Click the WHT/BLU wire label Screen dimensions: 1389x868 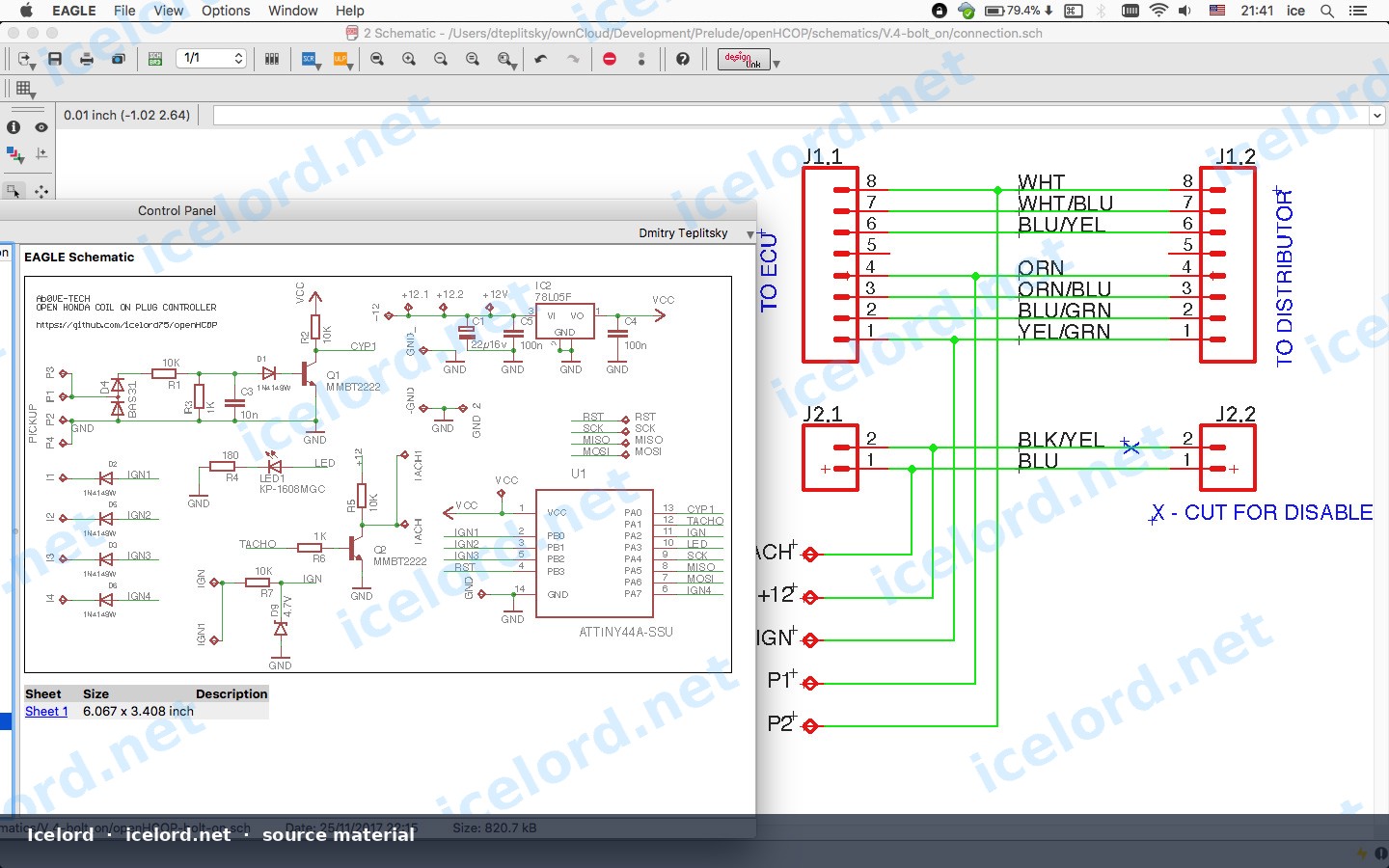1065,203
